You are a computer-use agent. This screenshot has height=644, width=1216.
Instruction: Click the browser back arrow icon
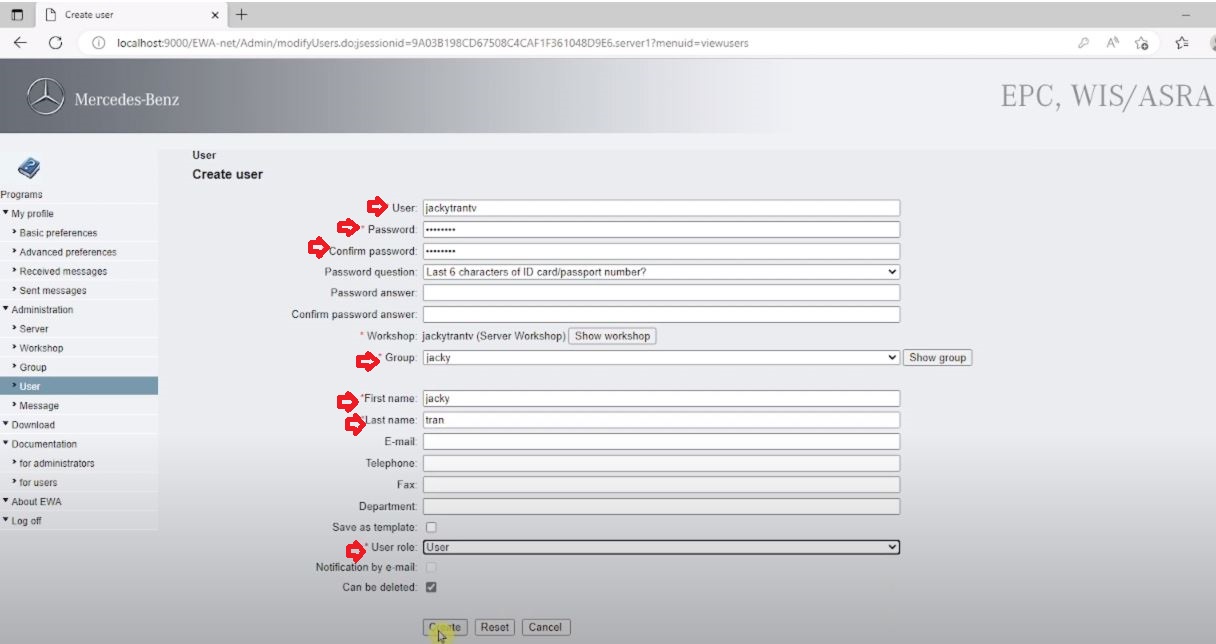point(20,43)
